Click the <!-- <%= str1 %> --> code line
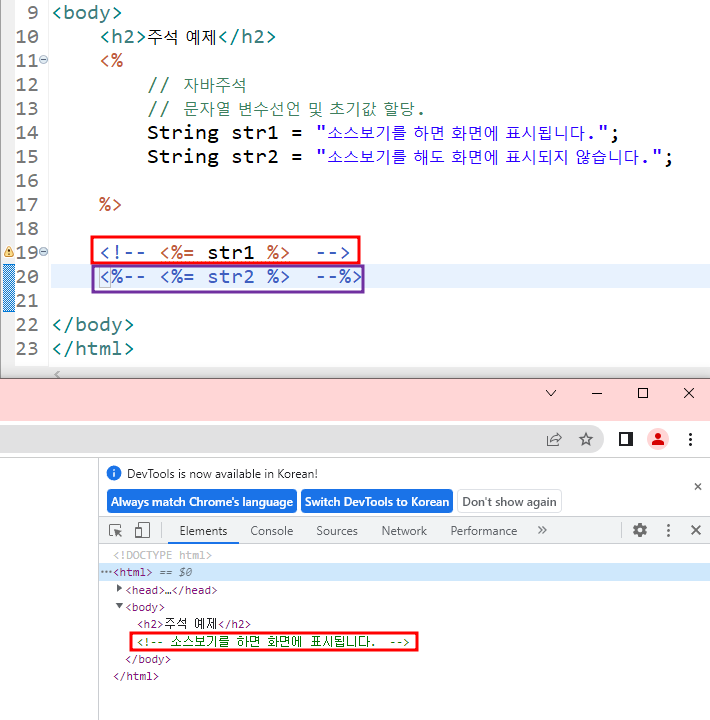Viewport: 710px width, 720px height. 225,252
